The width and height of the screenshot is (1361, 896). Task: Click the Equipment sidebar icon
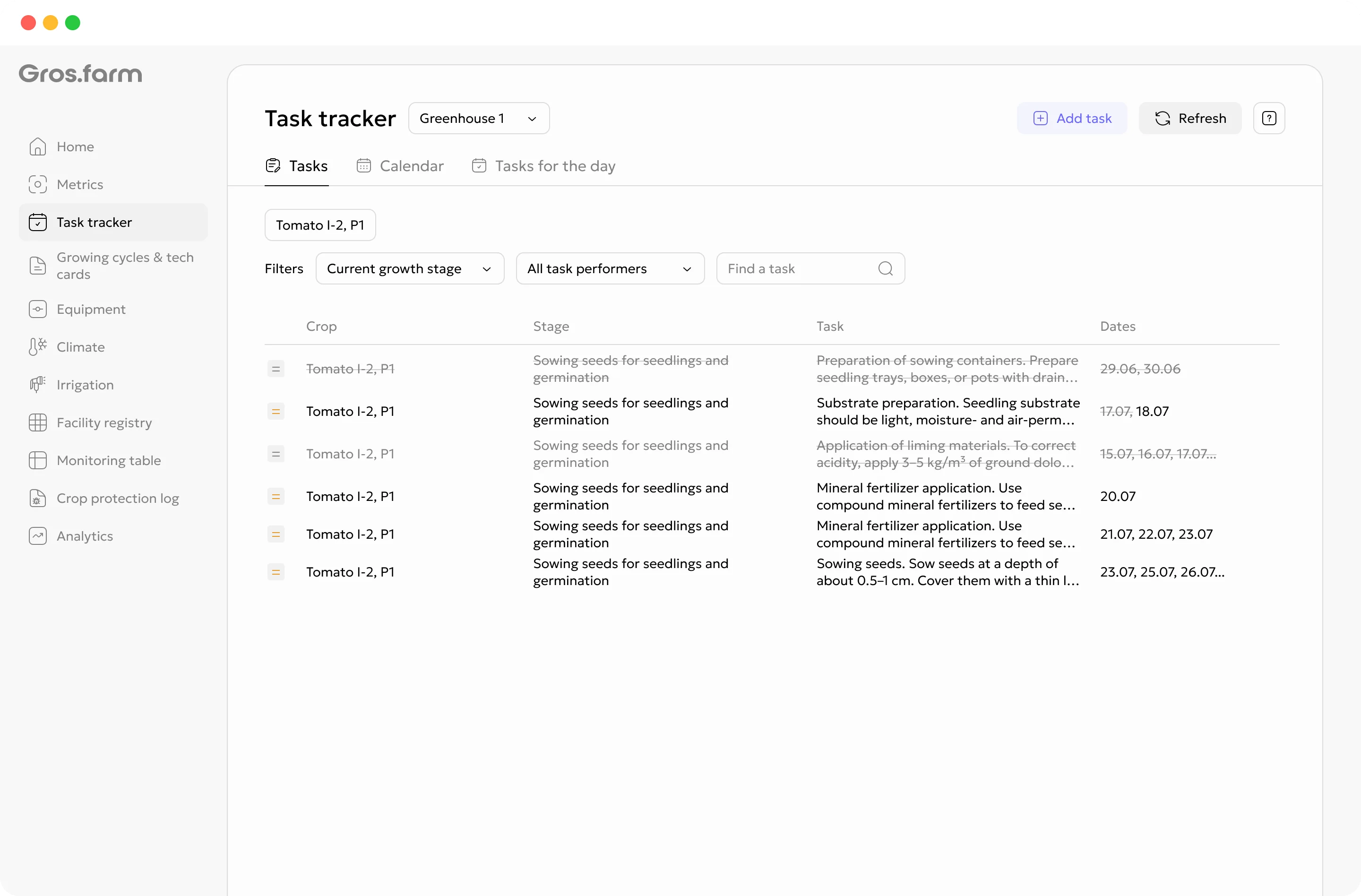(x=38, y=310)
